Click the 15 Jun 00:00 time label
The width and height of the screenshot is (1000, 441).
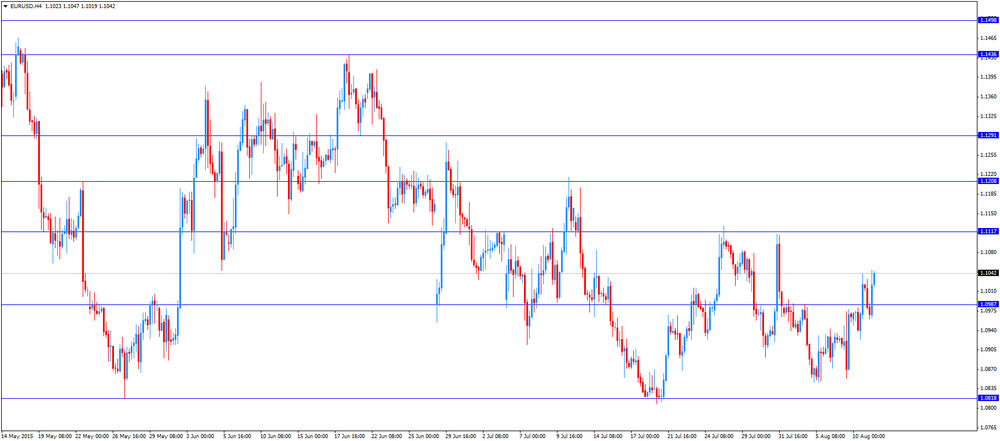(x=313, y=436)
